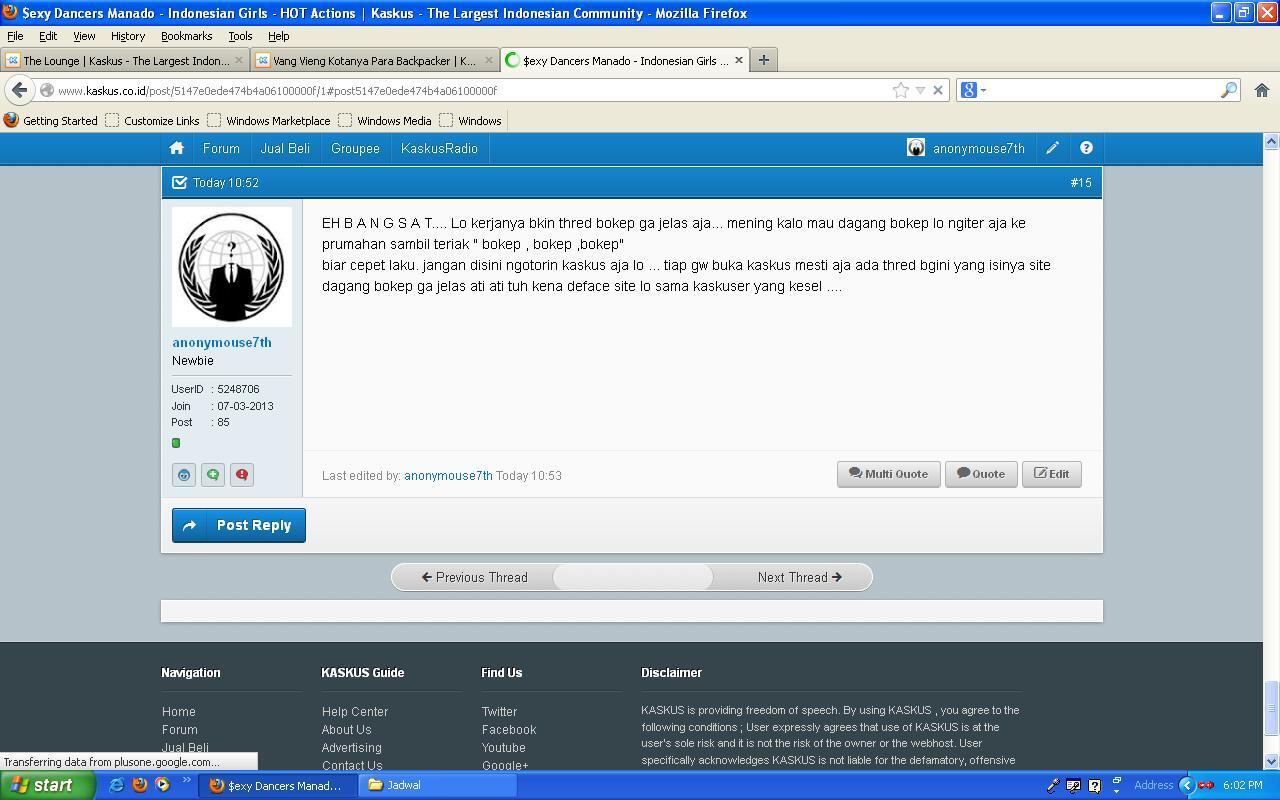This screenshot has width=1280, height=800.
Task: Launch Internet Explorer from quick launch
Action: click(x=116, y=785)
